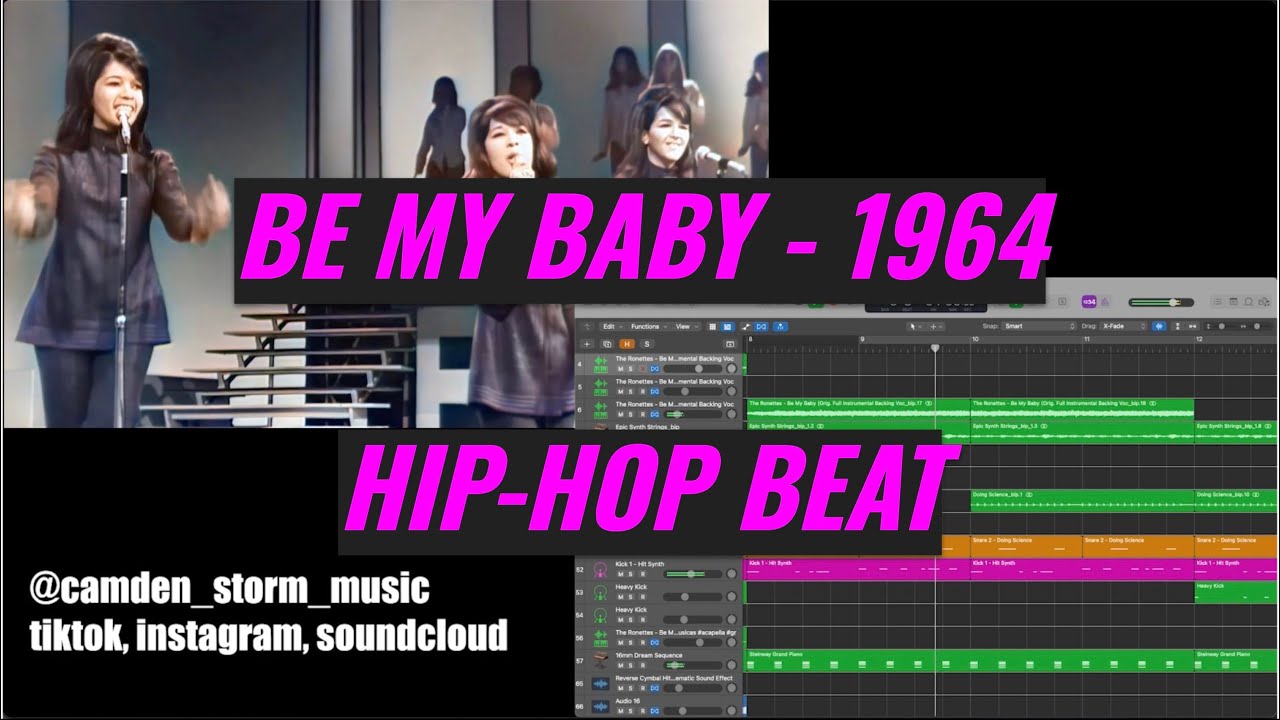
Task: Adjust the vertical zoom slider
Action: (1222, 326)
